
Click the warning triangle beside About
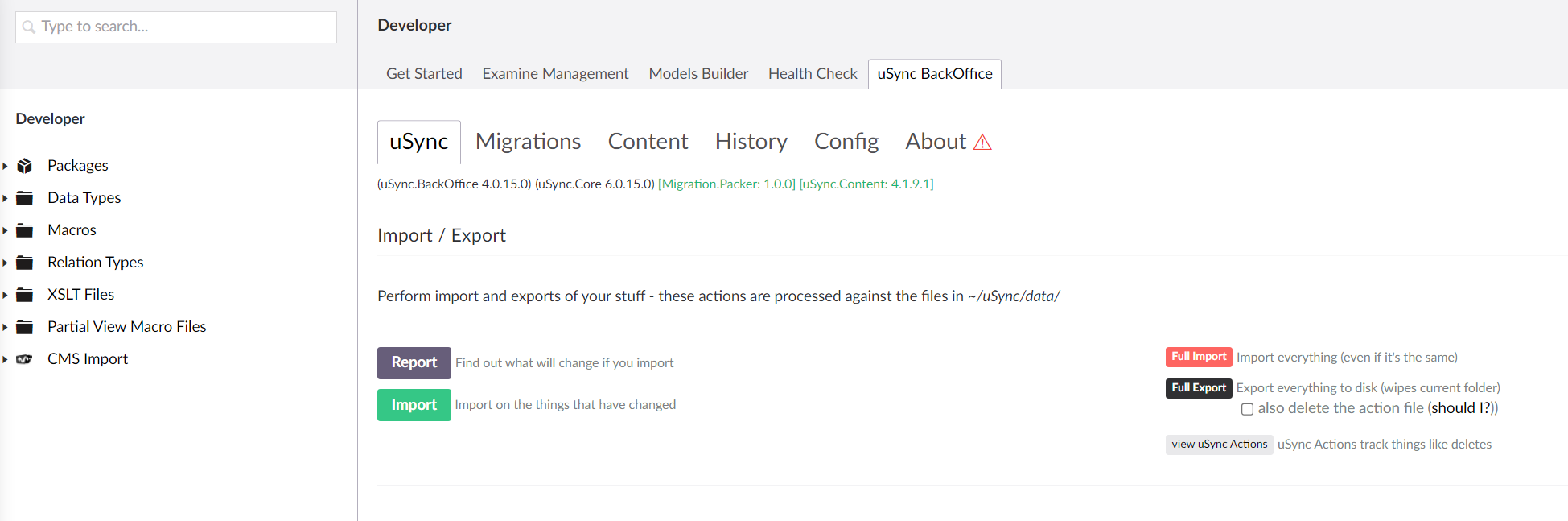coord(982,143)
